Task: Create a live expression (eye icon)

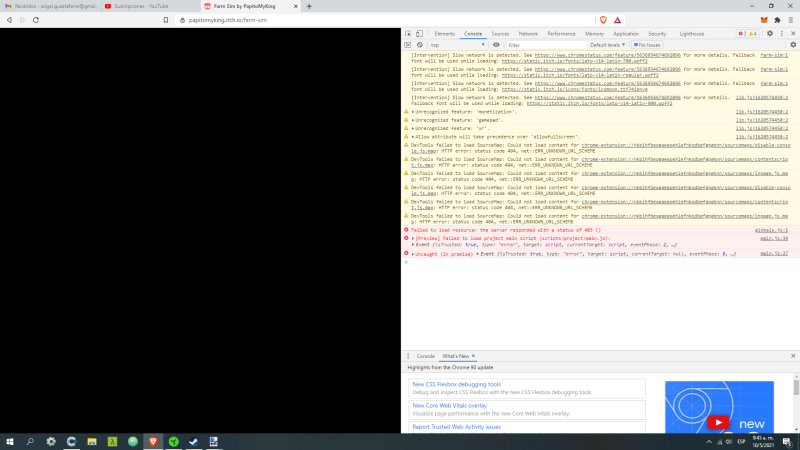Action: [496, 45]
